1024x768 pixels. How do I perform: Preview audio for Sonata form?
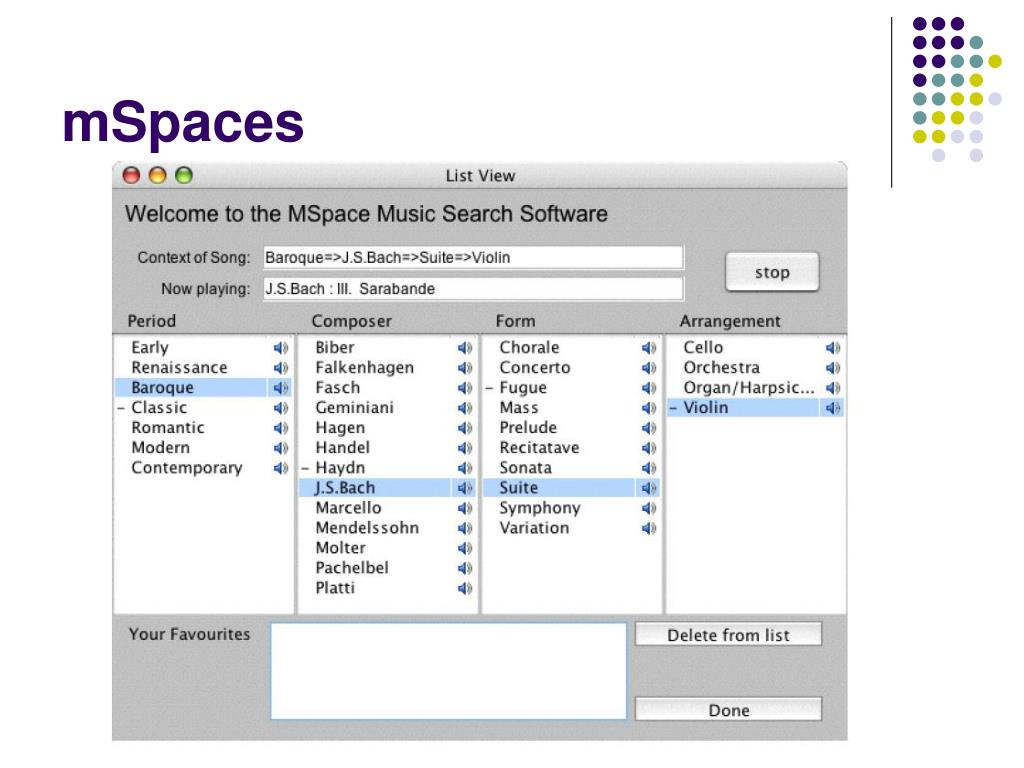point(649,468)
